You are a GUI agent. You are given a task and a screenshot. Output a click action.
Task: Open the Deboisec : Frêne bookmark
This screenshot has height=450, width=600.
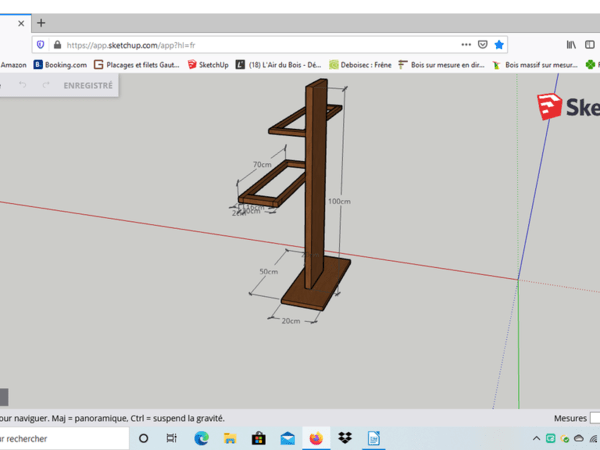tap(360, 65)
